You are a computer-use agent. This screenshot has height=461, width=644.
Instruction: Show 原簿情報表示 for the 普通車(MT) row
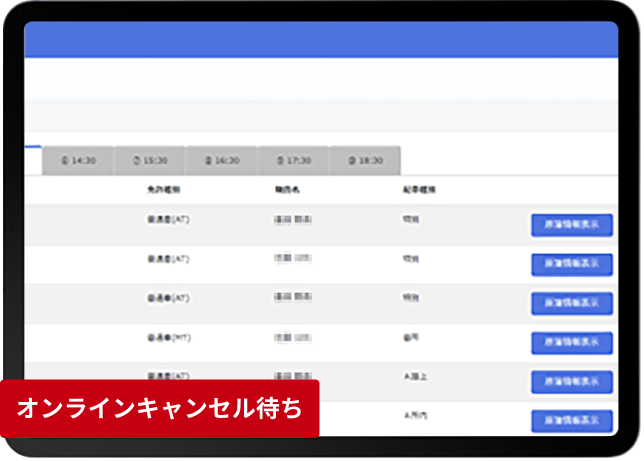(x=571, y=342)
